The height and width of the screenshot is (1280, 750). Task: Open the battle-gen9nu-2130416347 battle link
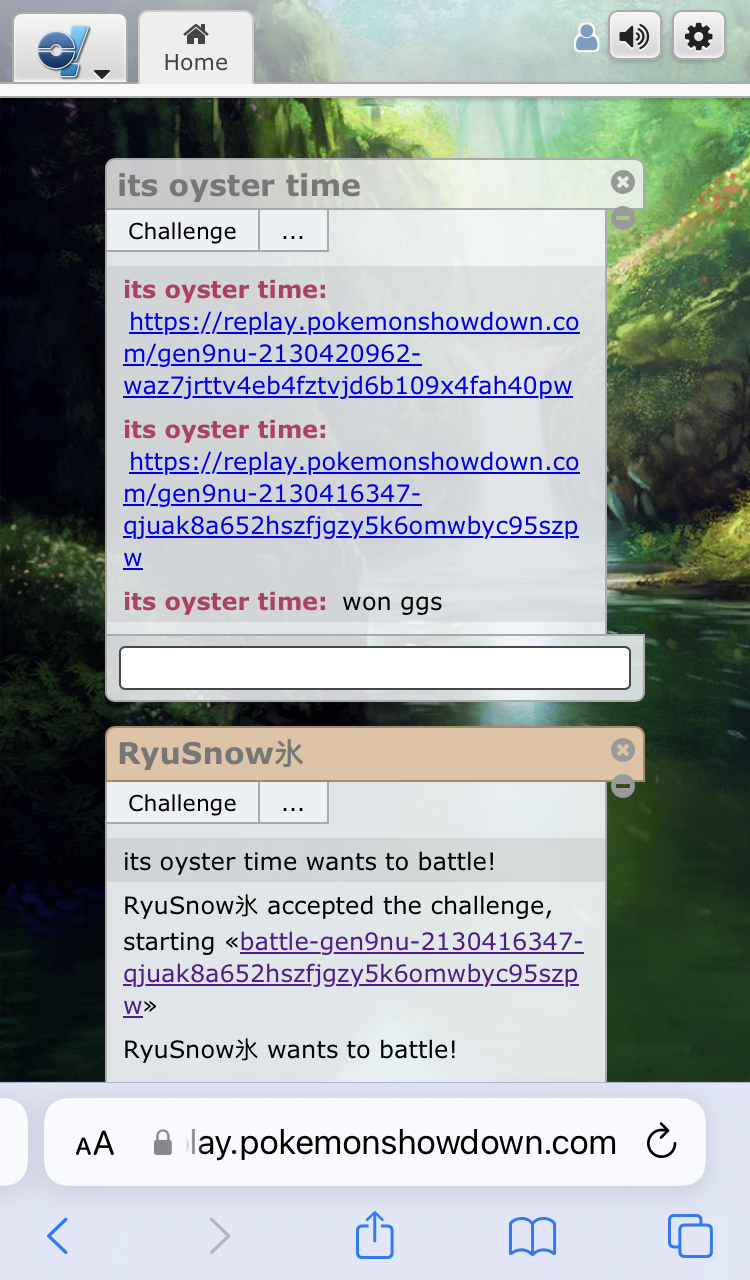[x=353, y=974]
